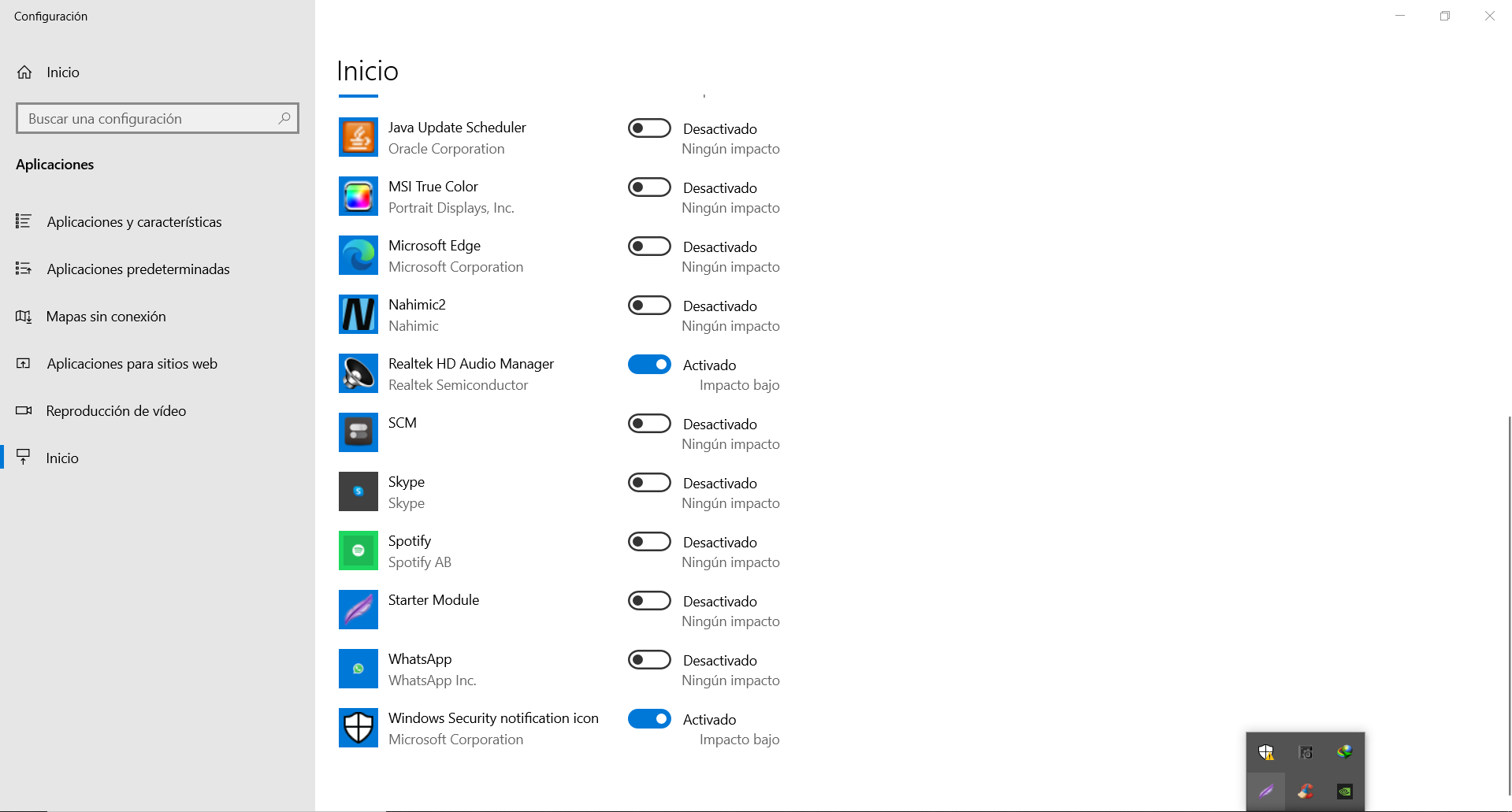
Task: Click the Realtek HD Audio Manager speaker icon
Action: (x=358, y=373)
